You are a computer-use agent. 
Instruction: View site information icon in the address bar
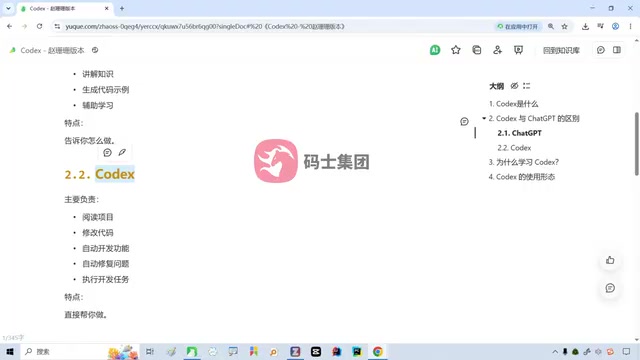click(57, 27)
